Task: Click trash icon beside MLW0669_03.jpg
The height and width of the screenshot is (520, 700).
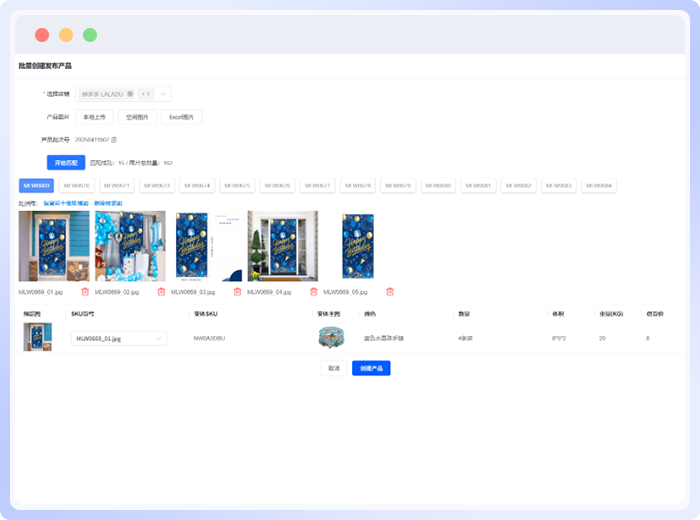Action: (237, 292)
